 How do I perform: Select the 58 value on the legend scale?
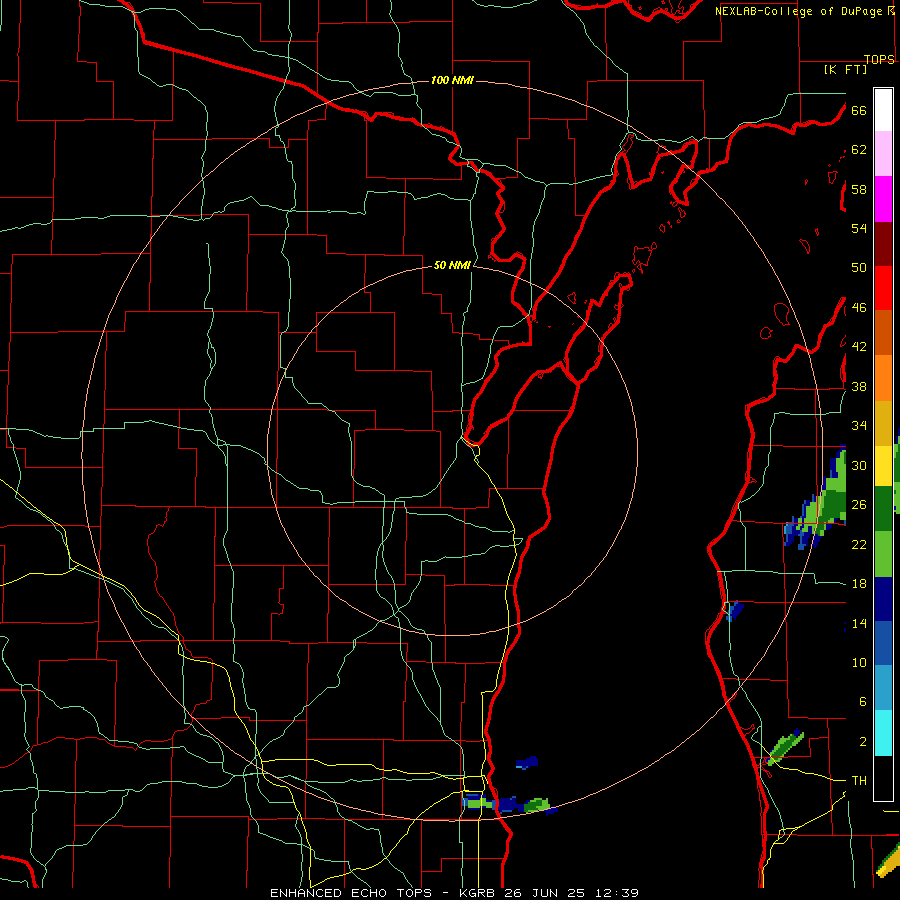tap(859, 189)
